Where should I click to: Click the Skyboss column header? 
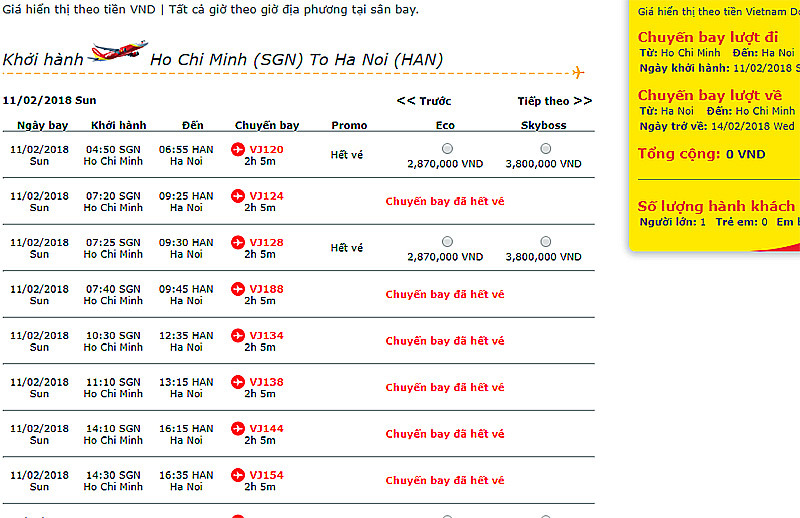click(544, 126)
